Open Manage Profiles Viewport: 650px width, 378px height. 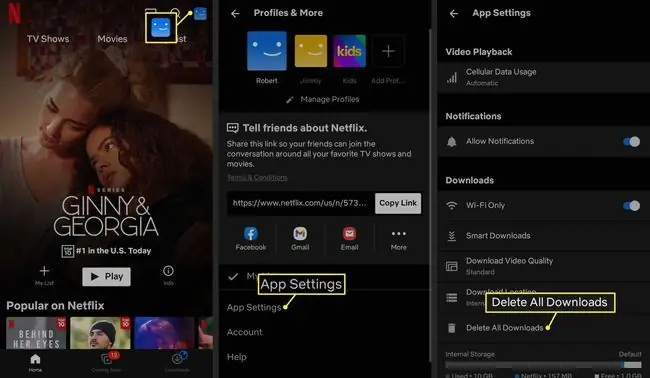(323, 99)
